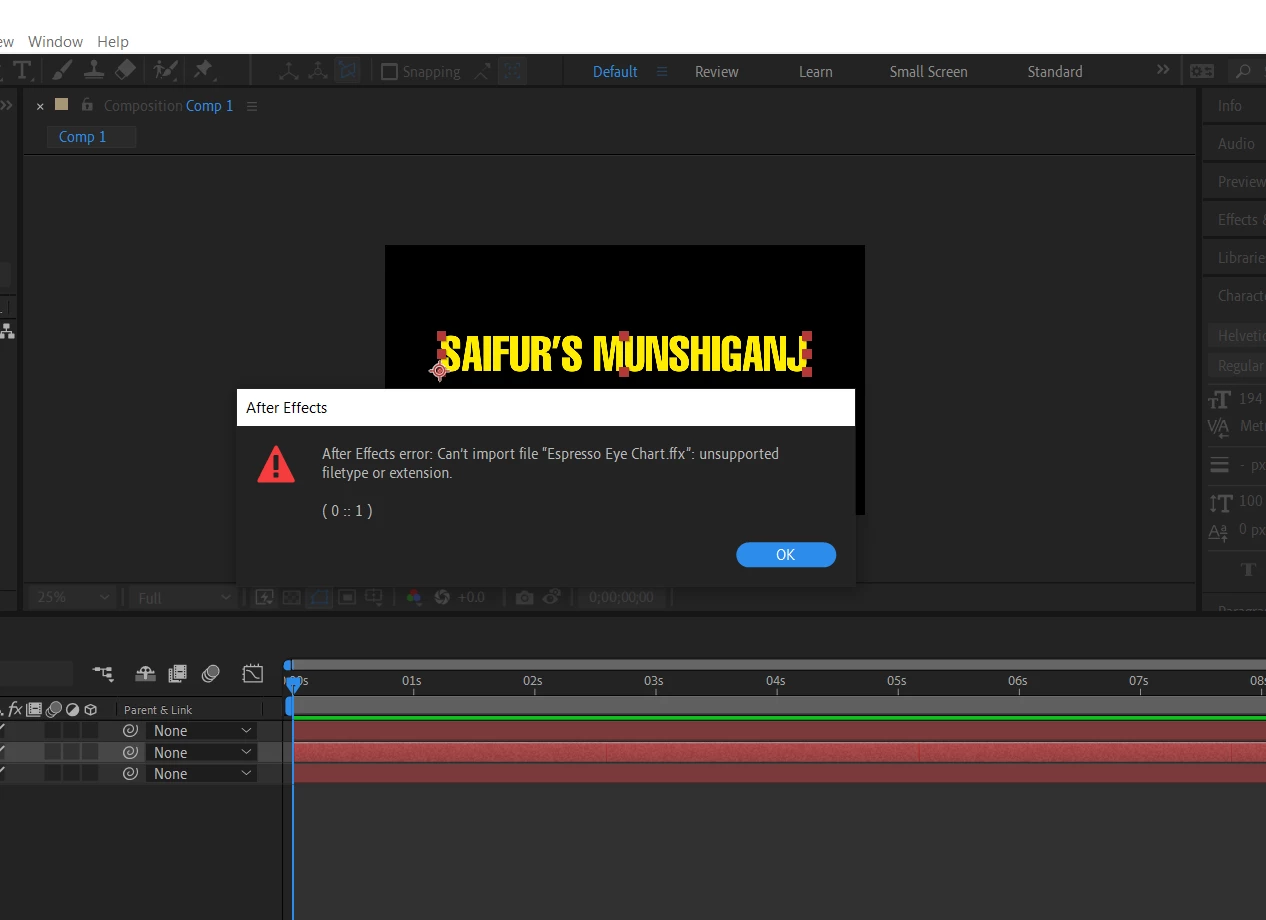This screenshot has width=1266, height=920.
Task: Open the Helvetica font family dropdown
Action: (x=1237, y=335)
